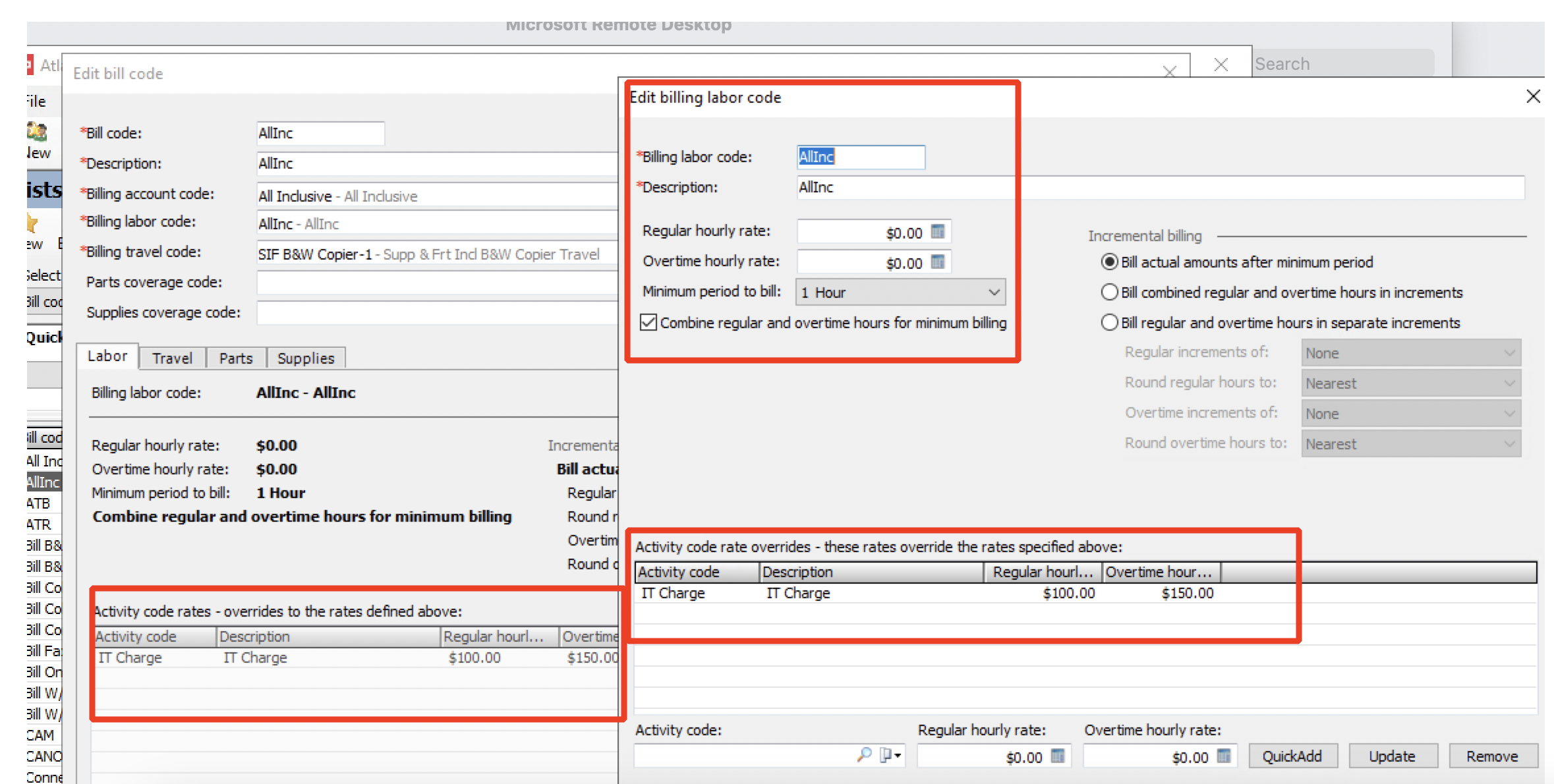Open calculator beside bottom Overtime hourly rate
The image size is (1554, 784).
(x=1224, y=756)
